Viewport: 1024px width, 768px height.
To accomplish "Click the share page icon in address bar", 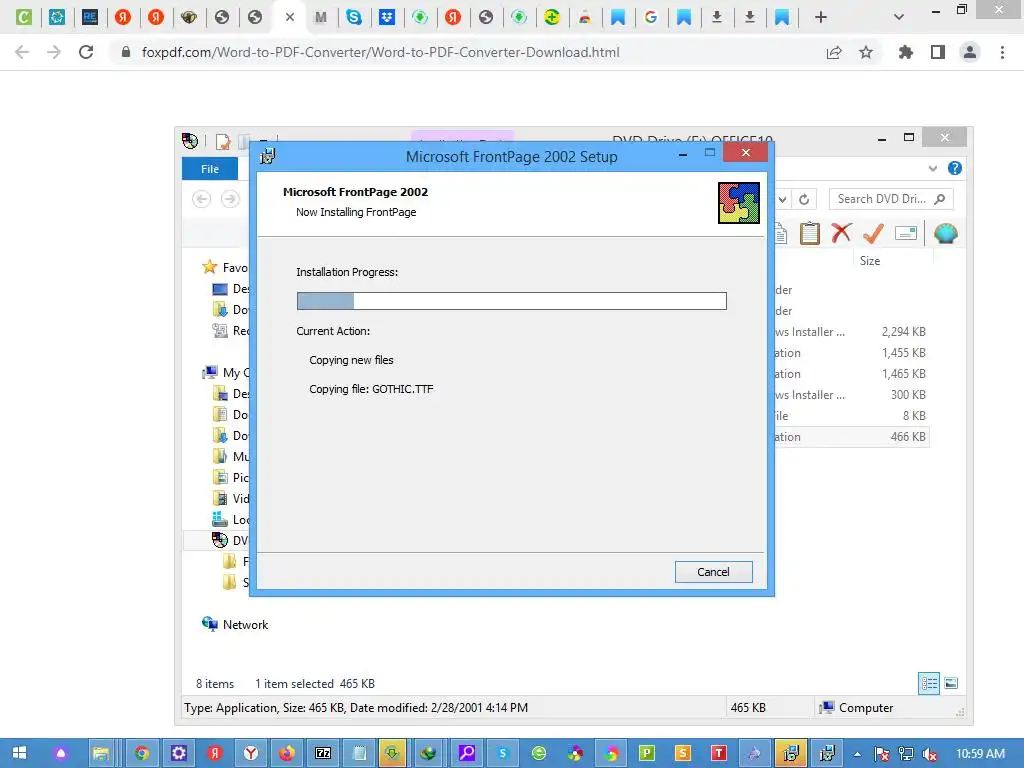I will 834,52.
